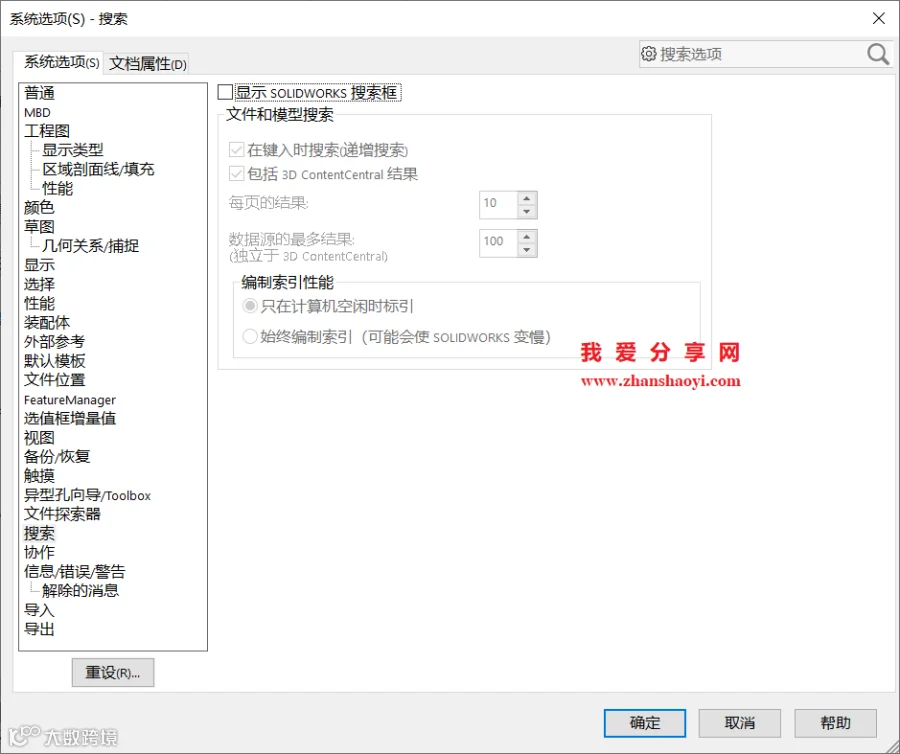The height and width of the screenshot is (754, 900).
Task: Close the 系统选项 dialog window
Action: click(878, 18)
